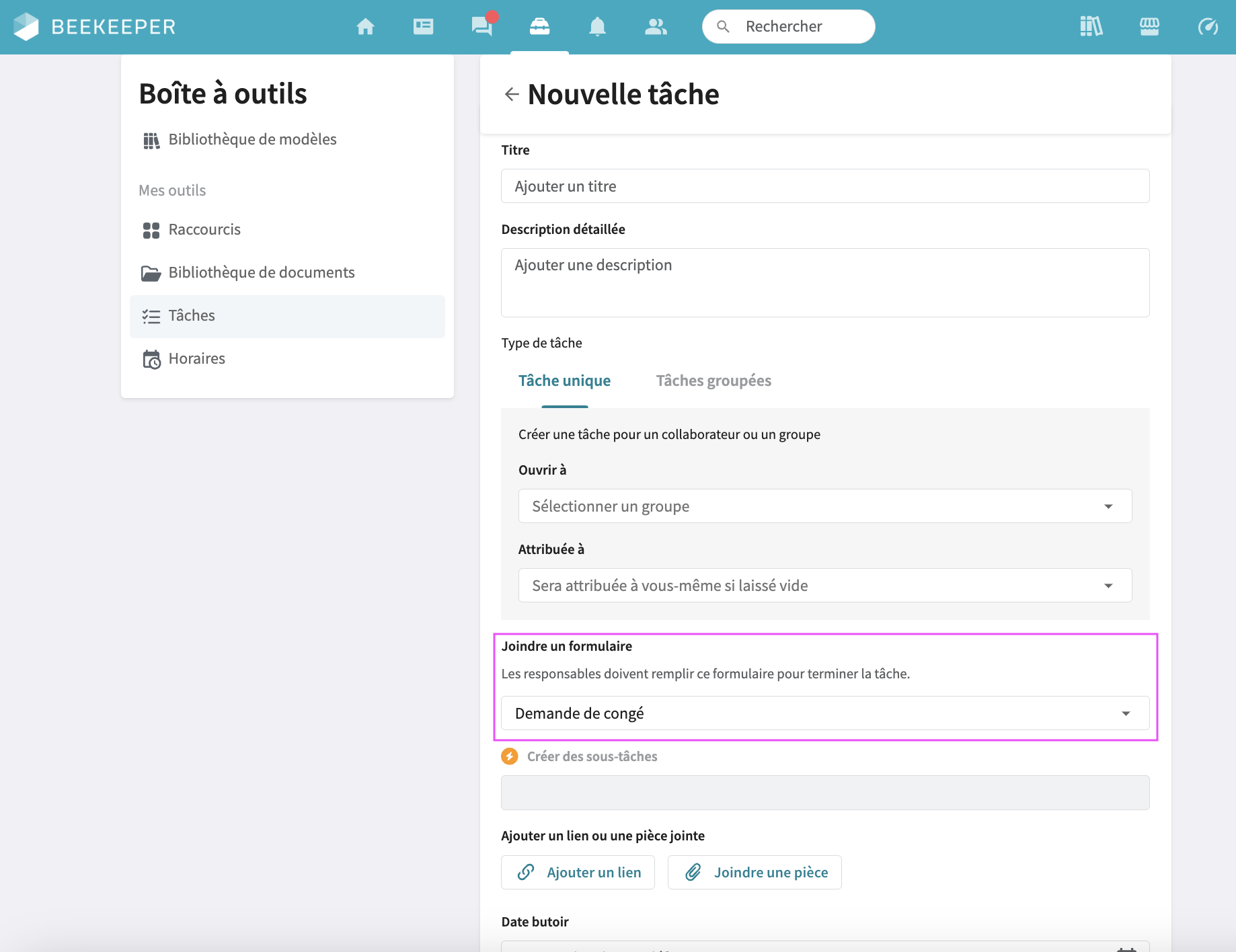This screenshot has width=1236, height=952.
Task: Open the marketplace store icon
Action: (x=1149, y=27)
